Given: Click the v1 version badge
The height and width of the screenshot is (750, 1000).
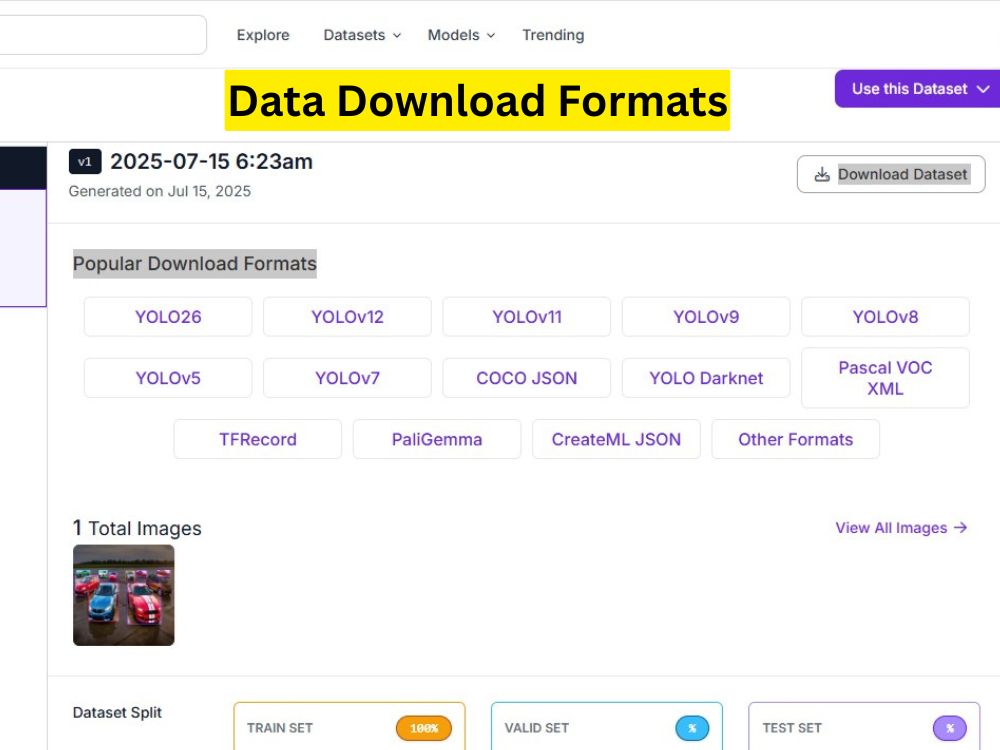Looking at the screenshot, I should [85, 162].
